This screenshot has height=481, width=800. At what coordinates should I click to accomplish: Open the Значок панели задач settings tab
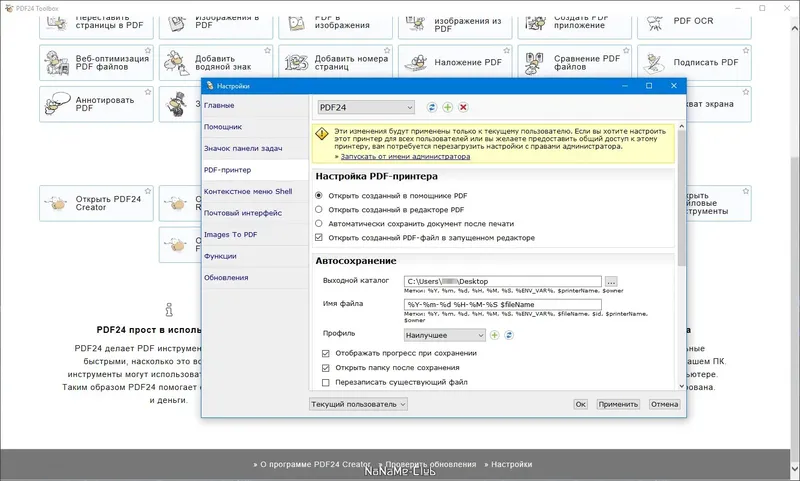[x=255, y=148]
